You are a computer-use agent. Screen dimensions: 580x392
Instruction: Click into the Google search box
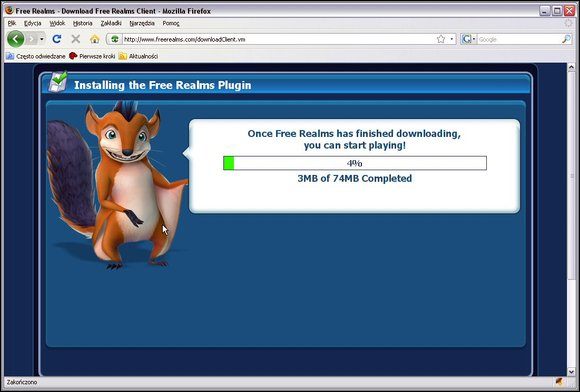(x=519, y=39)
